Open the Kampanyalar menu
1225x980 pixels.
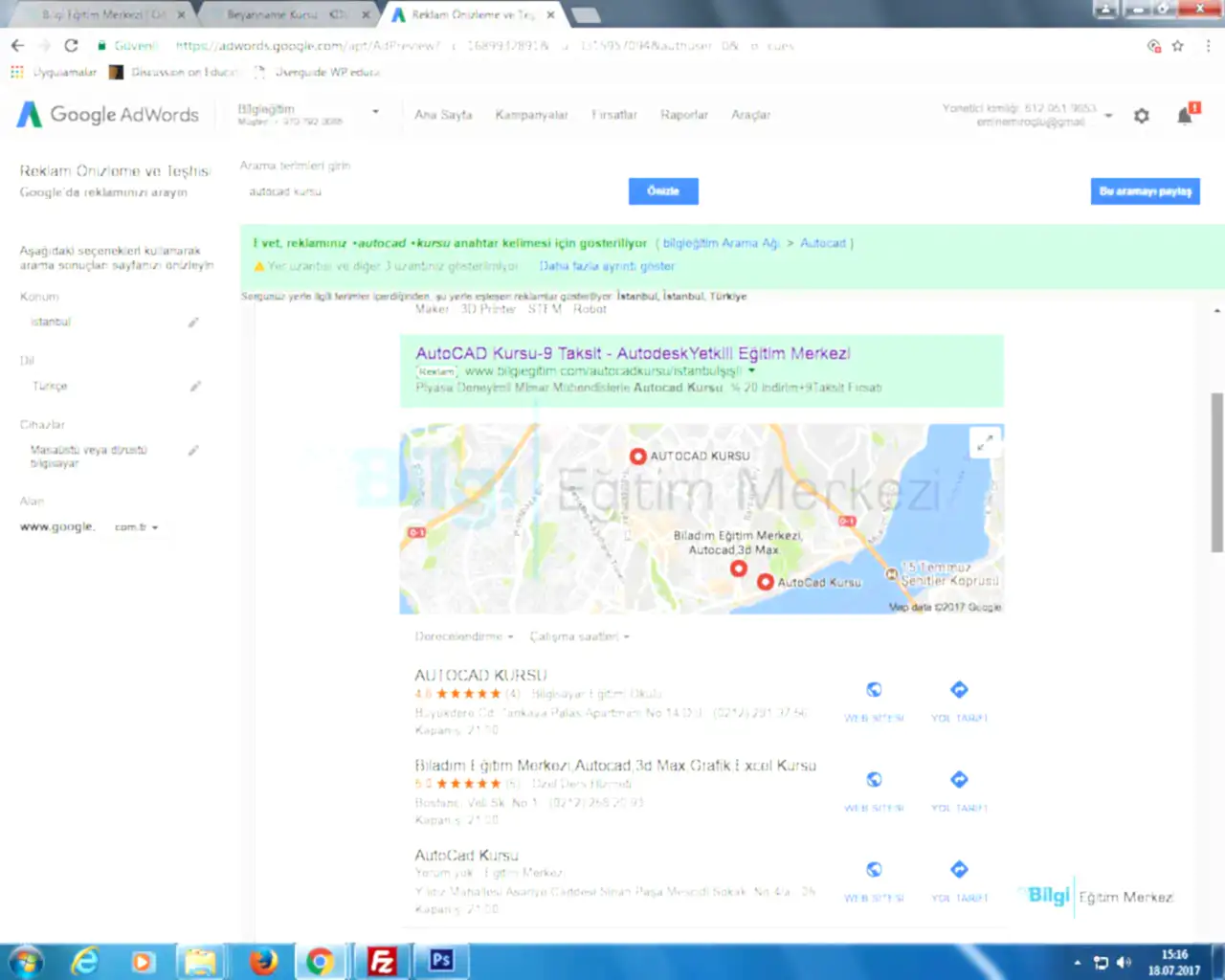coord(531,115)
